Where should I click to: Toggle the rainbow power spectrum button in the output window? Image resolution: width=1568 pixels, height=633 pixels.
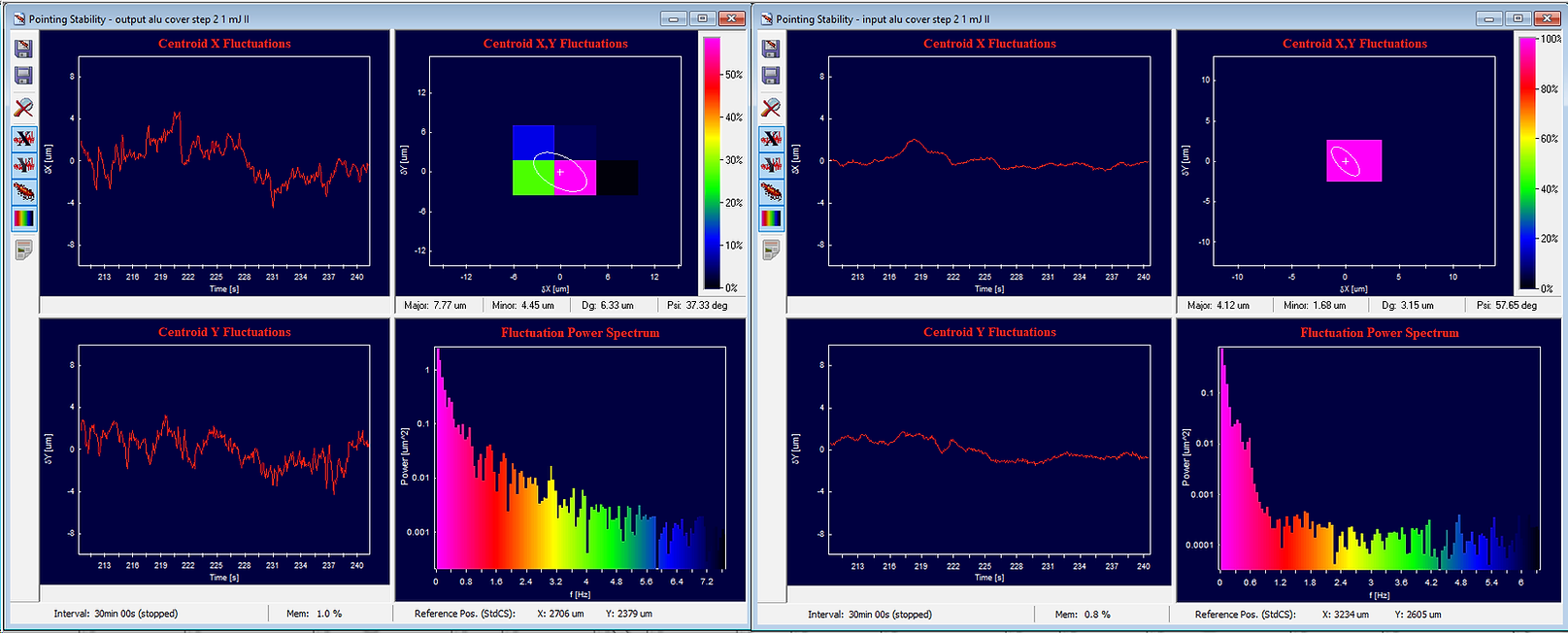(x=23, y=219)
